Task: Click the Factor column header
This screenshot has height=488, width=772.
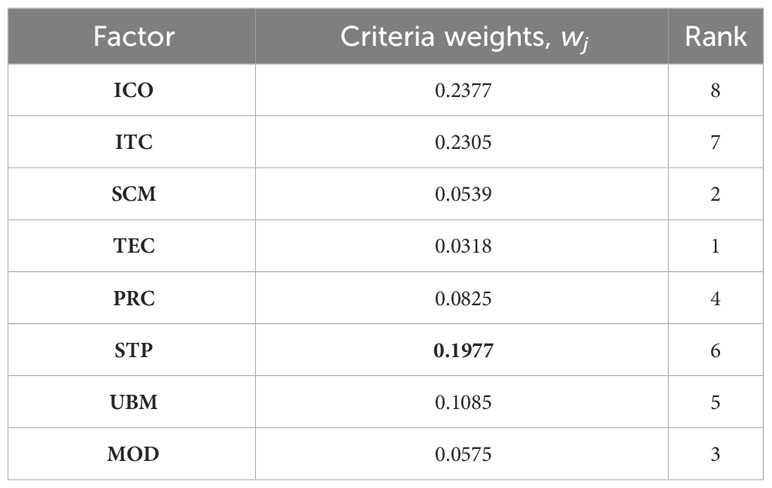Action: click(x=134, y=37)
